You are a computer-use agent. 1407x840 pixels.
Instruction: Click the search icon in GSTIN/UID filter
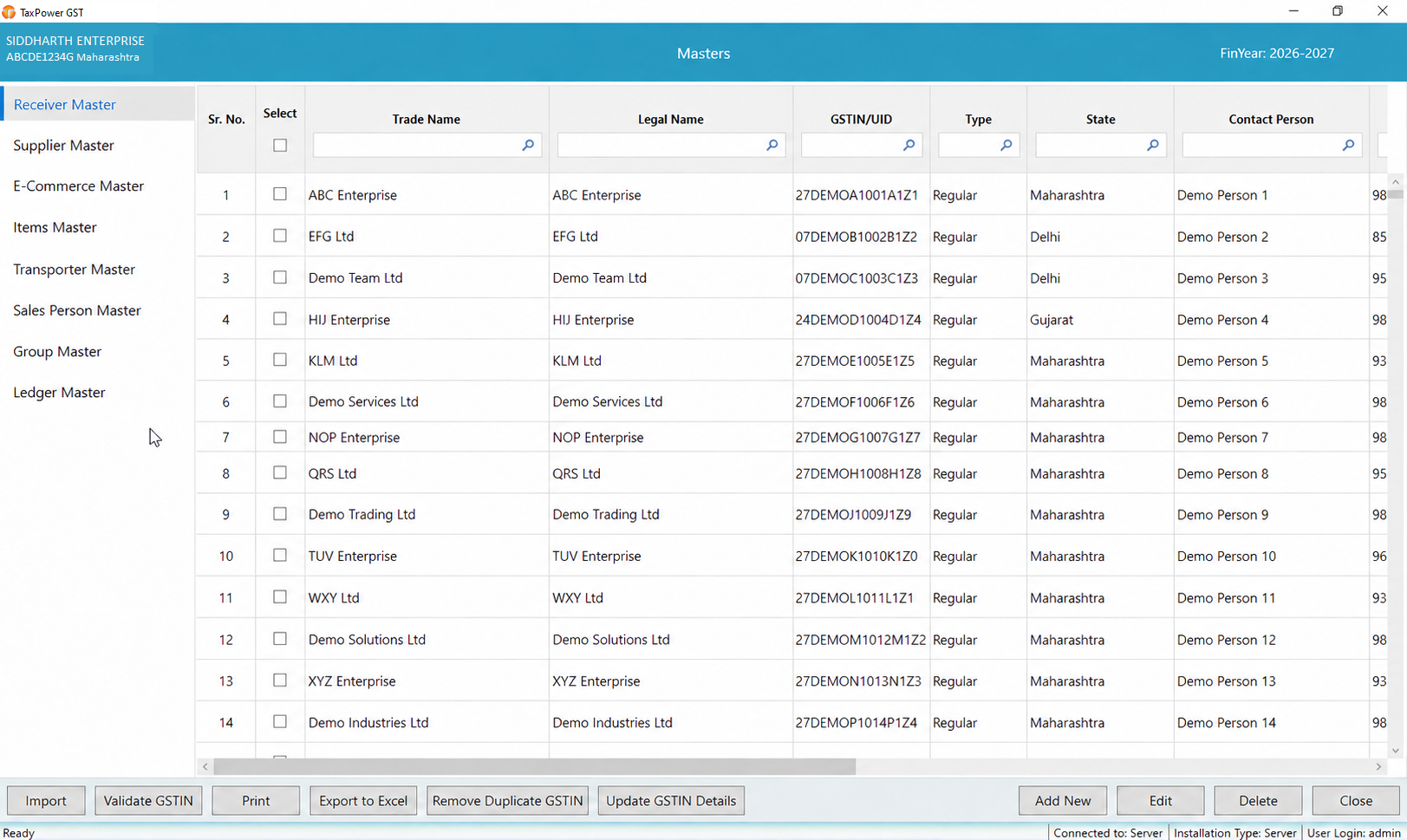(x=909, y=145)
